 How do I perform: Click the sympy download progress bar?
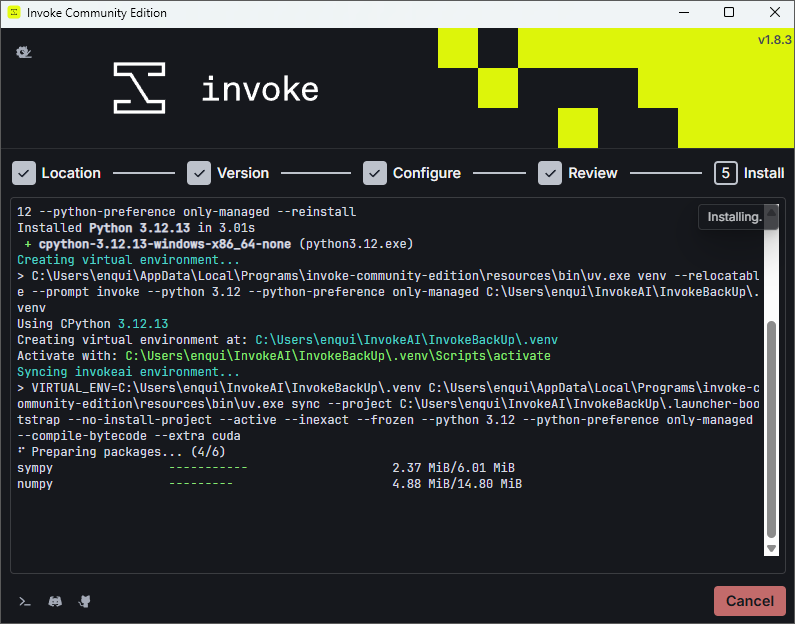[x=208, y=467]
